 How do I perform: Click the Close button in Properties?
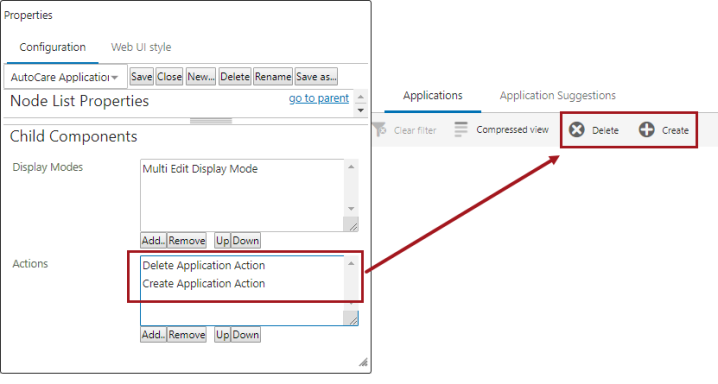169,77
